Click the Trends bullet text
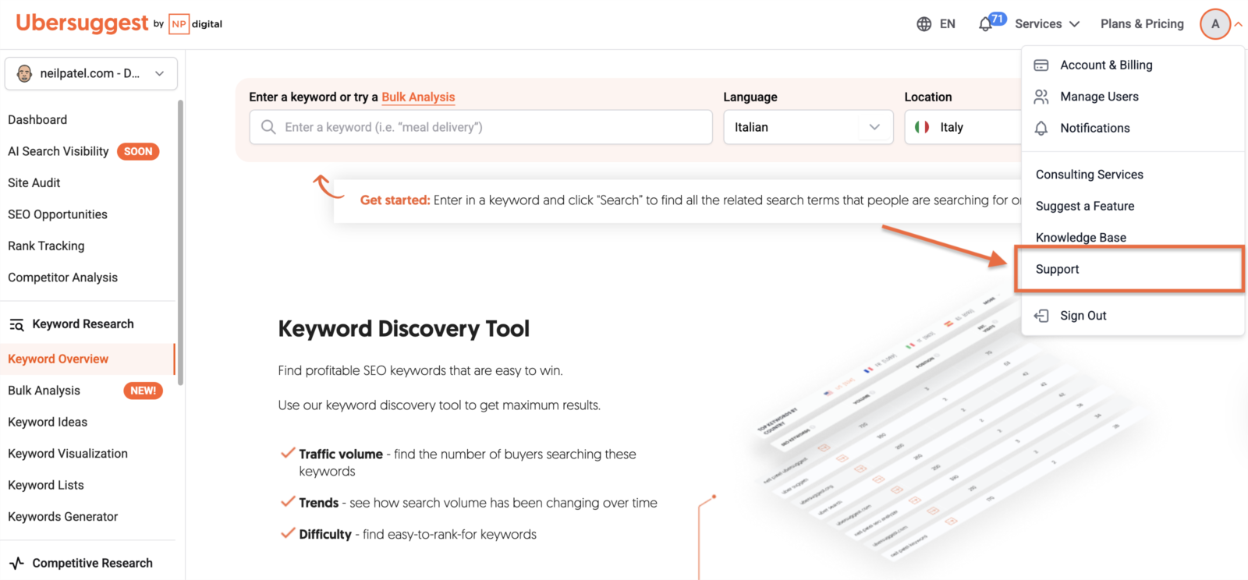Image resolution: width=1248 pixels, height=580 pixels. click(x=478, y=503)
